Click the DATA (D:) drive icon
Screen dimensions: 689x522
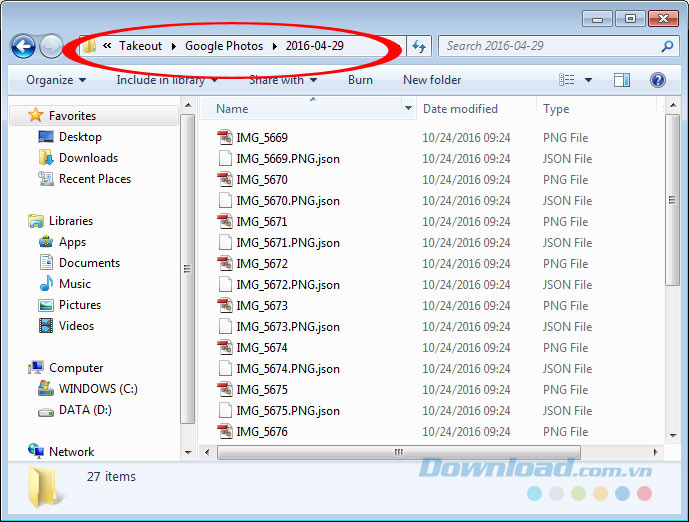click(x=46, y=412)
